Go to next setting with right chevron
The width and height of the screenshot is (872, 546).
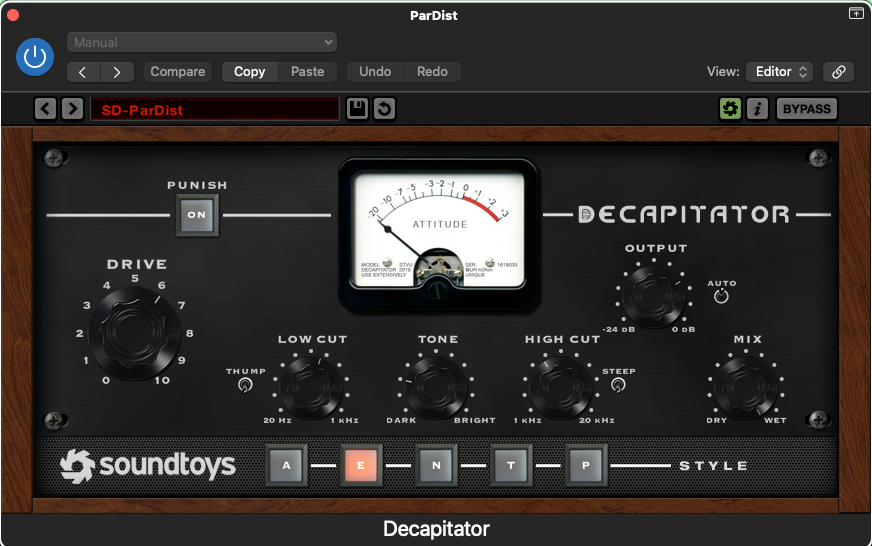[x=117, y=72]
